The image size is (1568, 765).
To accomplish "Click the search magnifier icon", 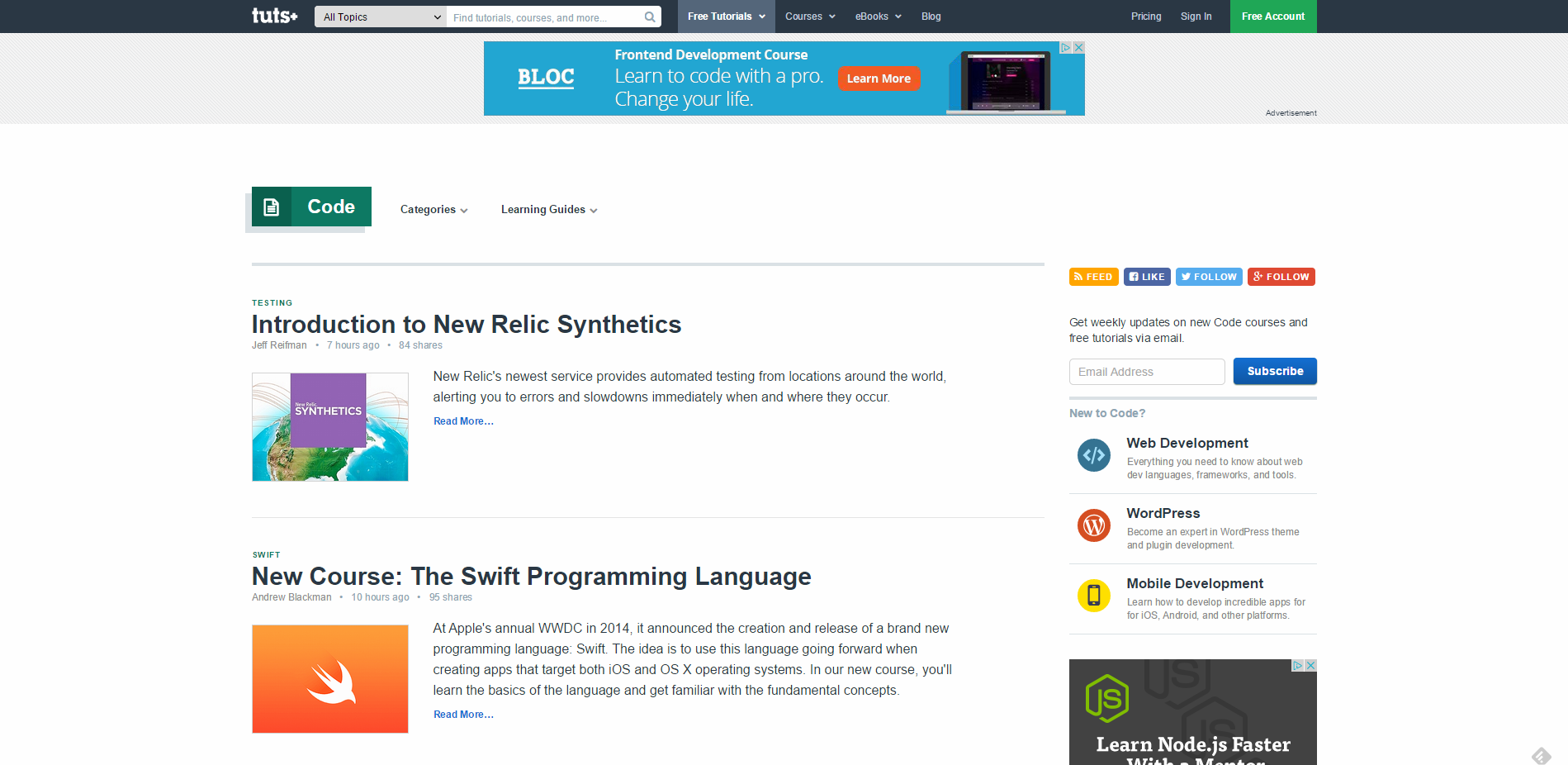I will click(650, 17).
